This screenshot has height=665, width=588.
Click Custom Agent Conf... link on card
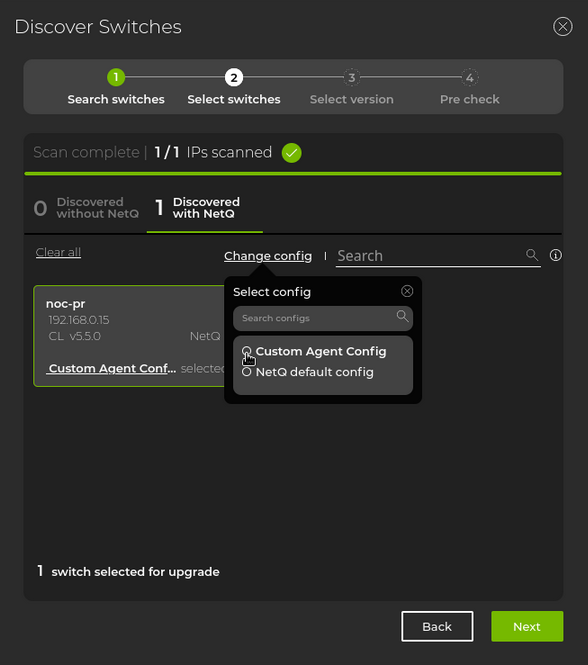112,368
